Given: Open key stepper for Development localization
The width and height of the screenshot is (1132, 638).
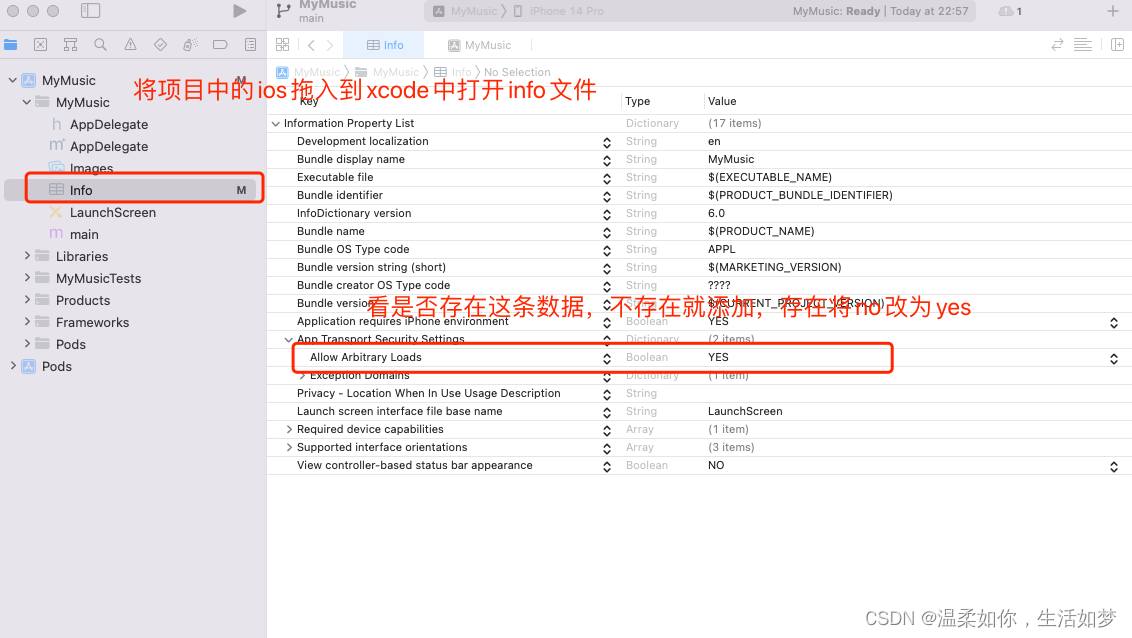Looking at the screenshot, I should [606, 142].
